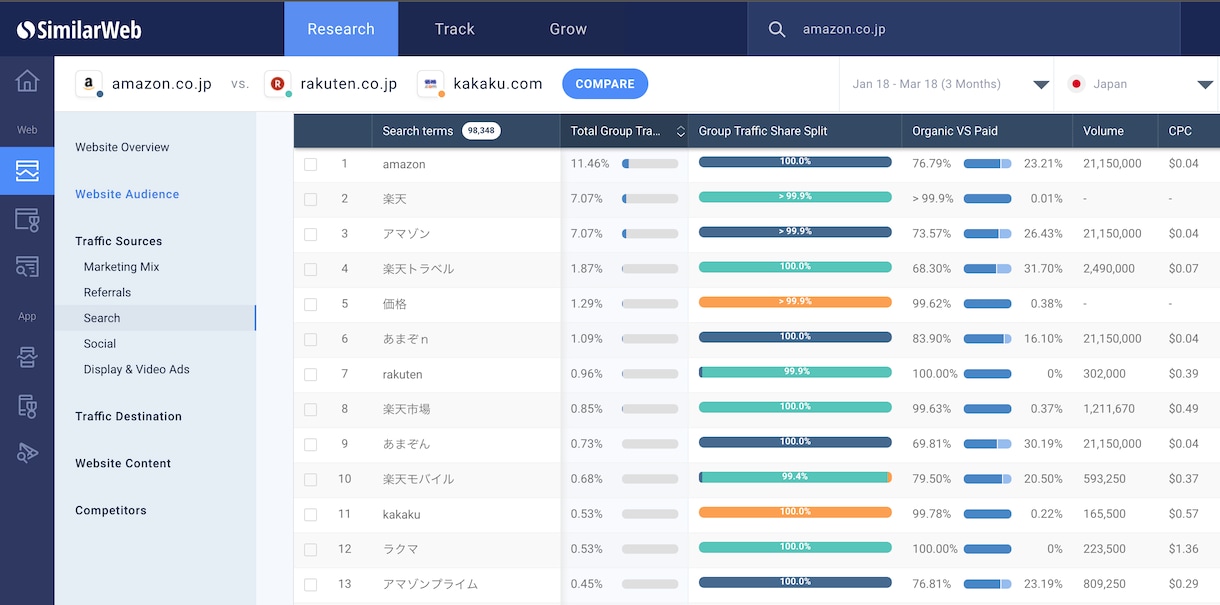Click the rakuten.co.jp favicon
Screen dimensions: 1220x605
coord(277,84)
